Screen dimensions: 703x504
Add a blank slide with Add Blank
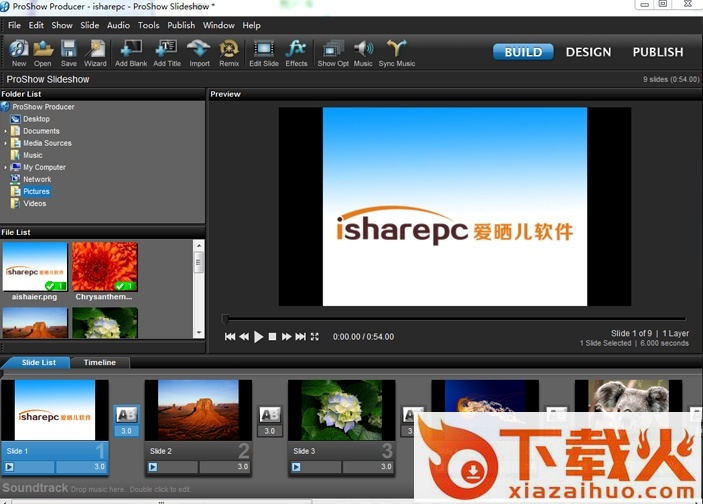coord(131,53)
